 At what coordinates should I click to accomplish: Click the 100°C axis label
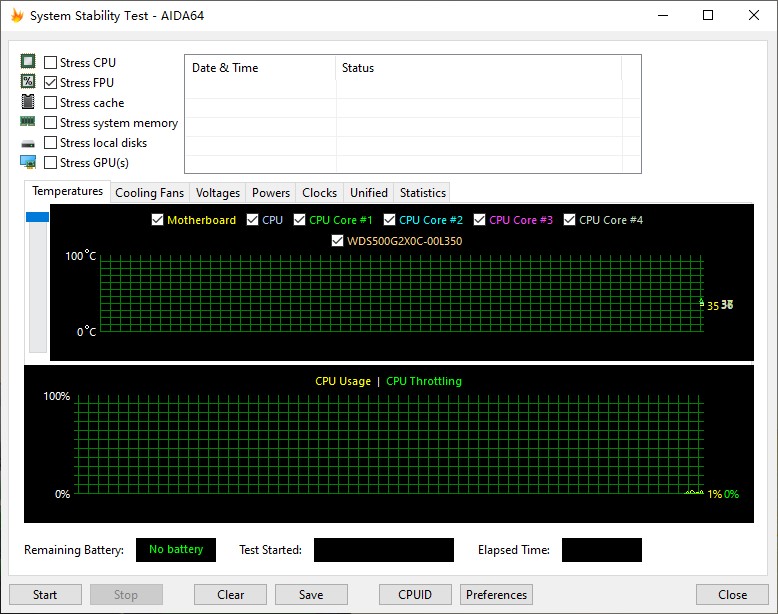click(80, 256)
